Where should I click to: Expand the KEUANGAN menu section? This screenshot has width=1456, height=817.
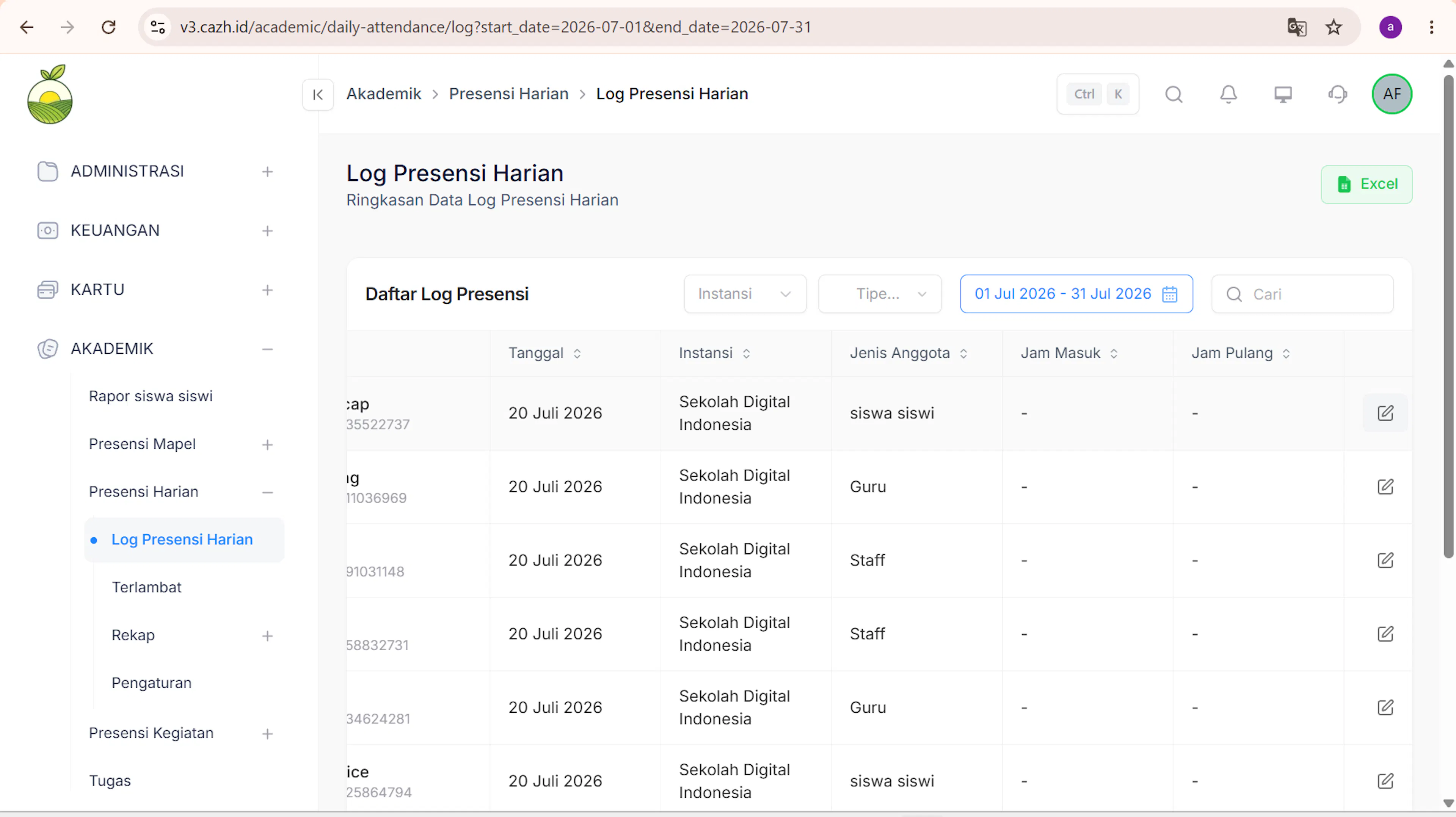pyautogui.click(x=267, y=231)
